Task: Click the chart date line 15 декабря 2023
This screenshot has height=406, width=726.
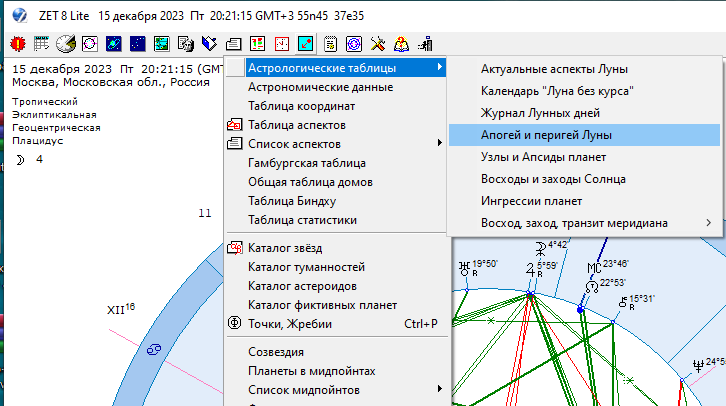Action: tap(118, 69)
